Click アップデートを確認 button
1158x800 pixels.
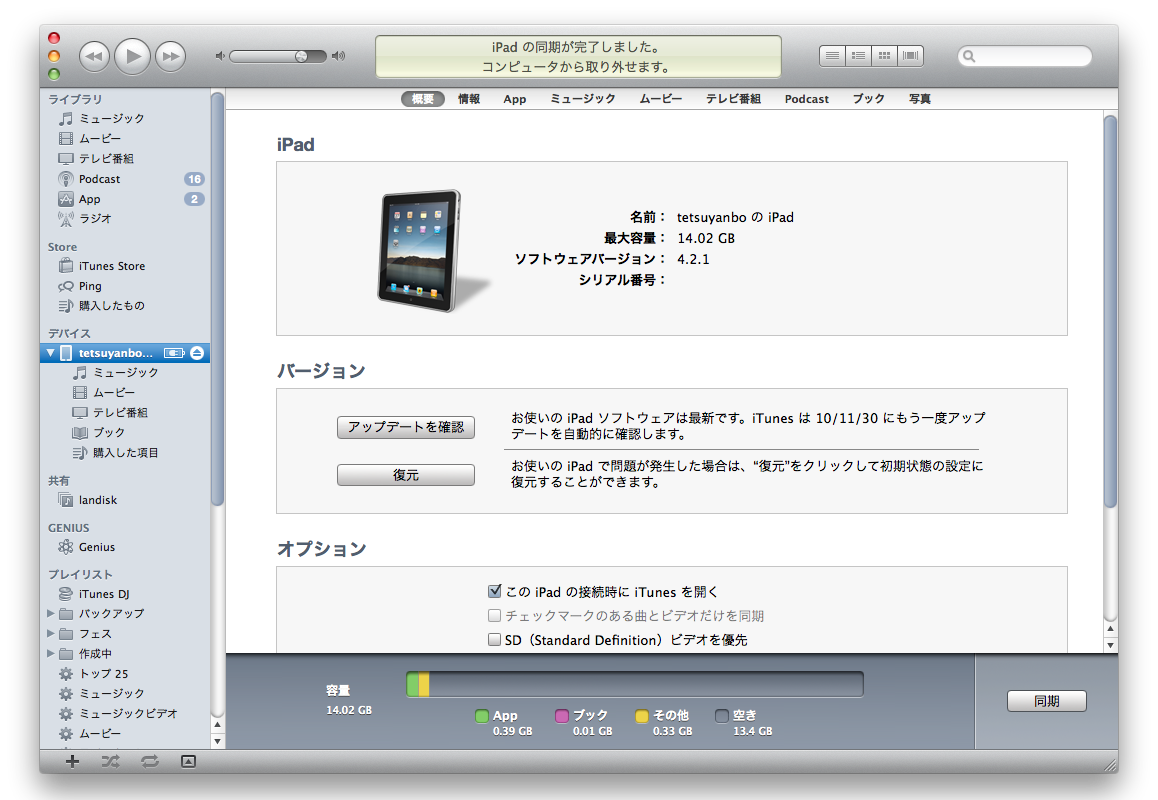405,427
